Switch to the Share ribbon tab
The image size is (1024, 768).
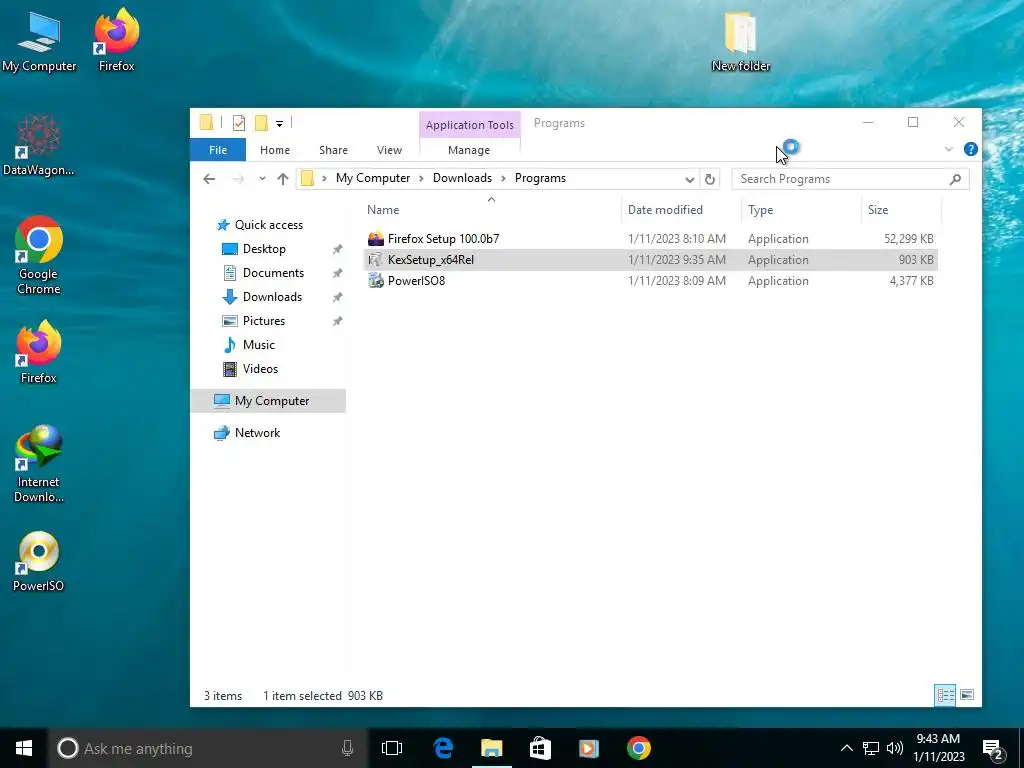333,150
